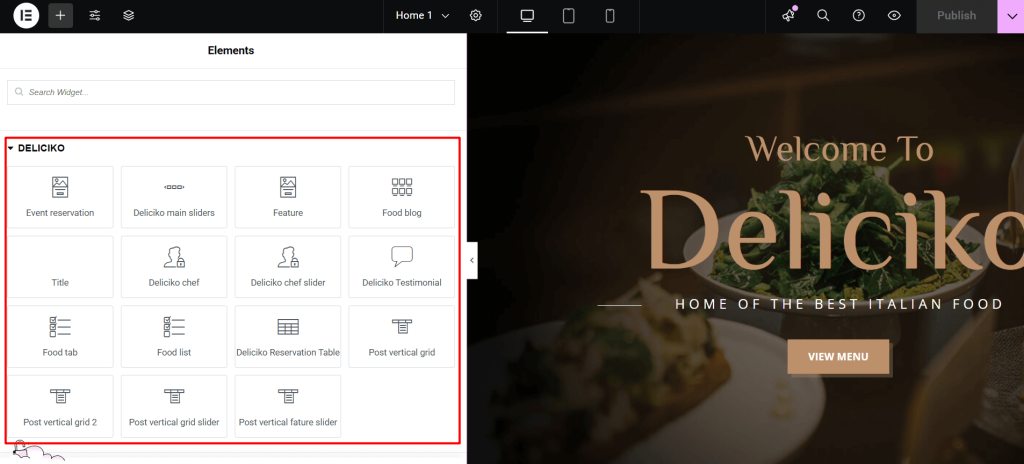The height and width of the screenshot is (464, 1024).
Task: Click the plus Add Element button
Action: point(61,16)
